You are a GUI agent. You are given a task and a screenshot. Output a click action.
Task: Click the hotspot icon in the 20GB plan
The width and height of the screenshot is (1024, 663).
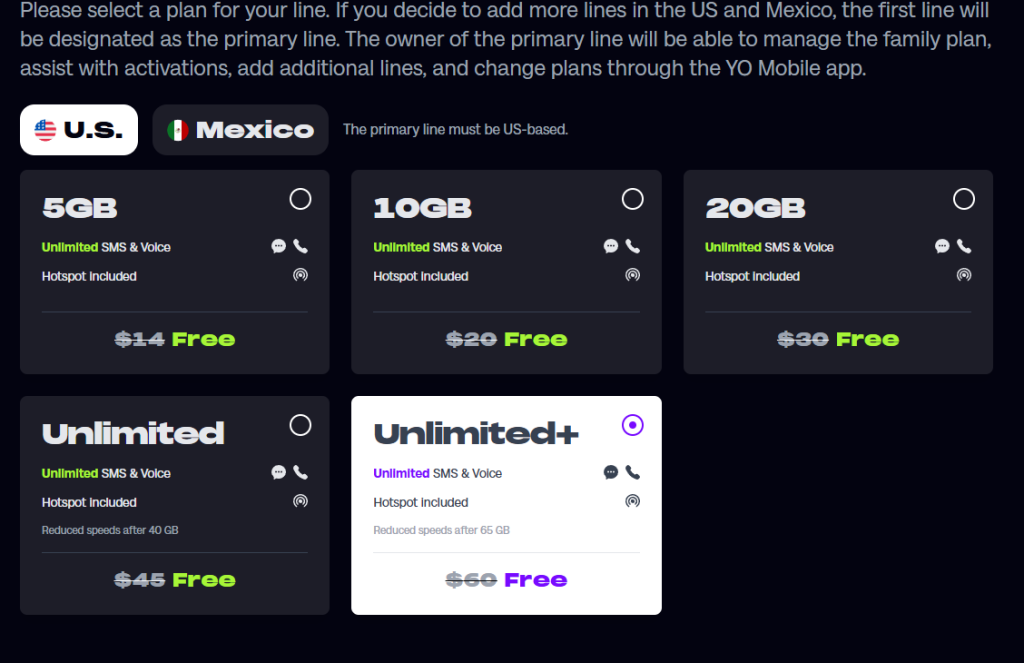[964, 275]
